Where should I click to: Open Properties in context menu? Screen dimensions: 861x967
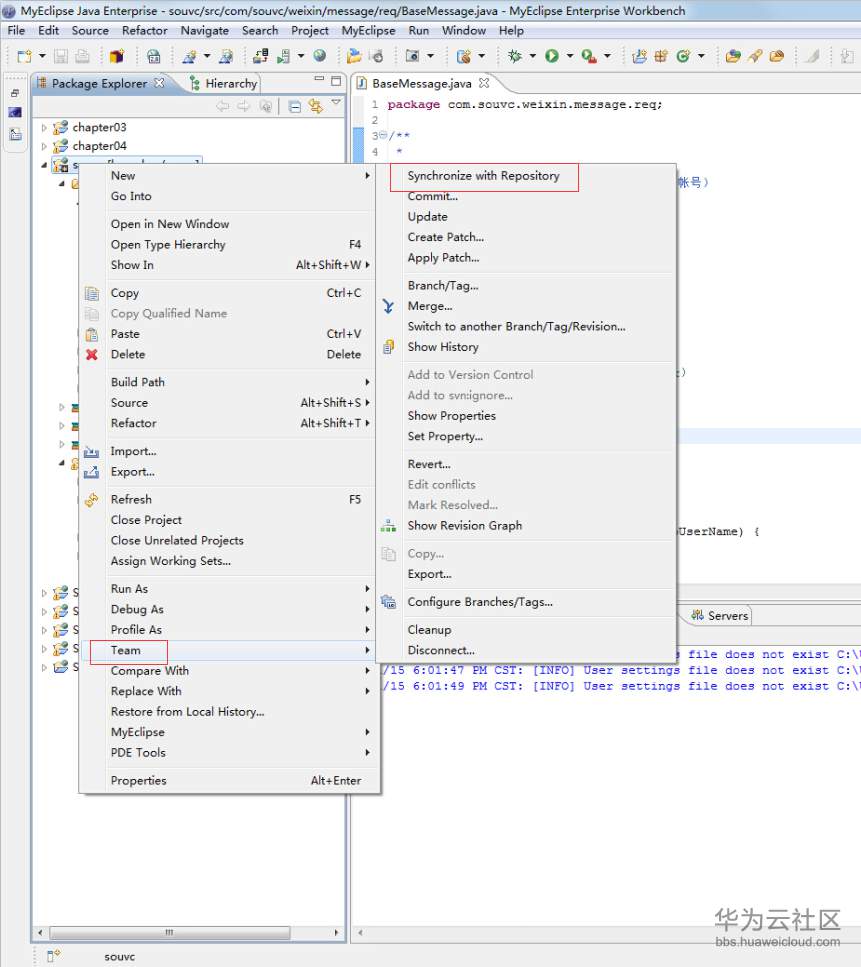[x=229, y=780]
